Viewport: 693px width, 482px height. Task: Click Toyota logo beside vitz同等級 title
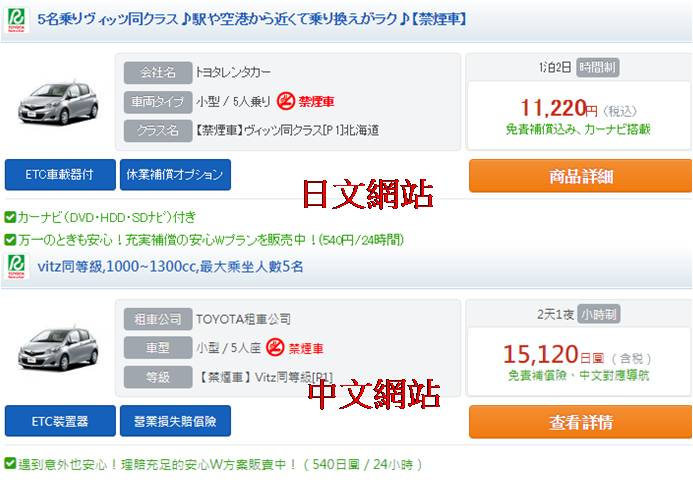coord(17,266)
